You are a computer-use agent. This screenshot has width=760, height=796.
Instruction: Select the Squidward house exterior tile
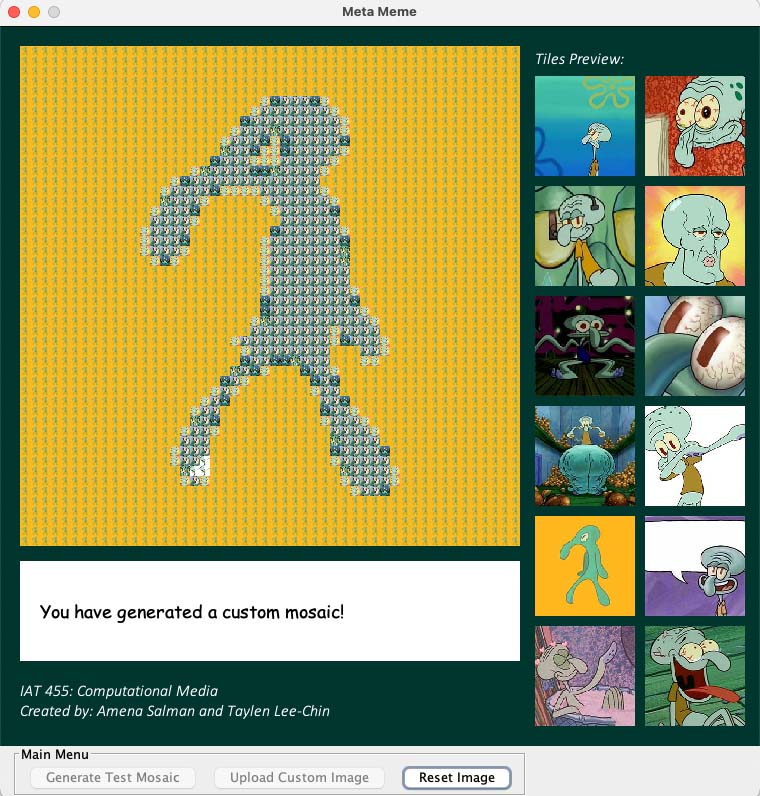pyautogui.click(x=585, y=456)
